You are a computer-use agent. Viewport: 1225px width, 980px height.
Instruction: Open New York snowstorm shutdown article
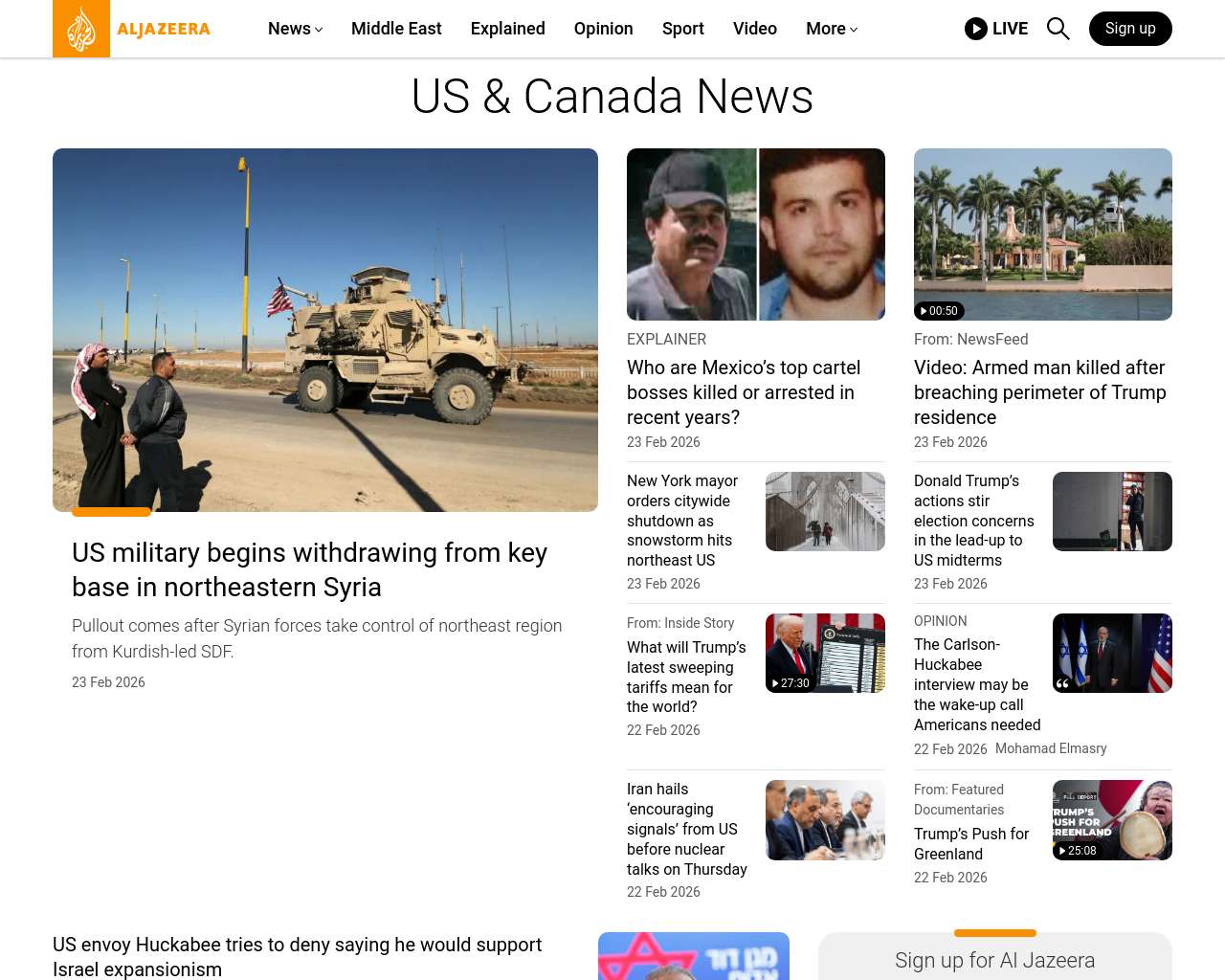coord(682,521)
